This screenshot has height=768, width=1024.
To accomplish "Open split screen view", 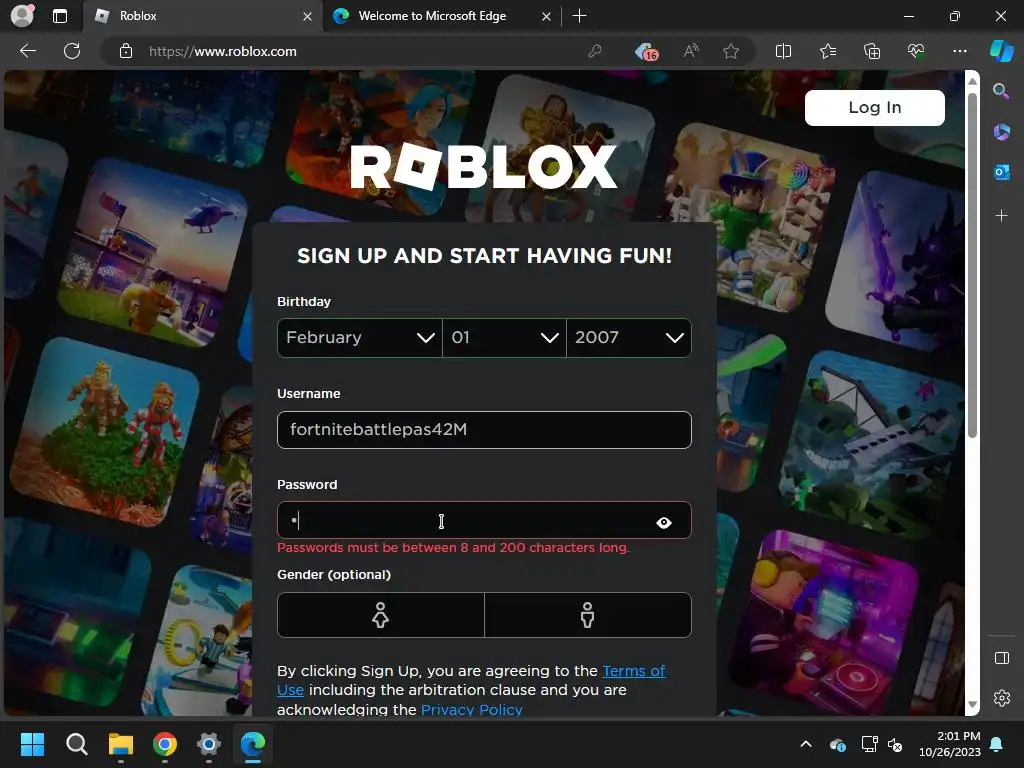I will pyautogui.click(x=783, y=51).
